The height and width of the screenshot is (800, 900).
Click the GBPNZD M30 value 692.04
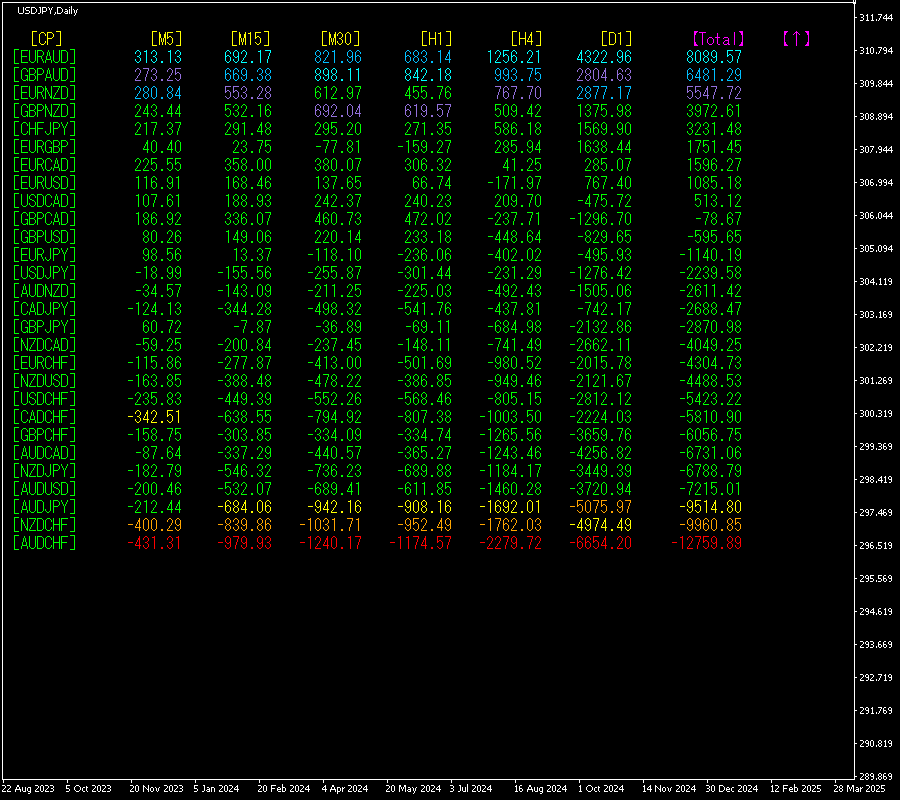[x=338, y=111]
